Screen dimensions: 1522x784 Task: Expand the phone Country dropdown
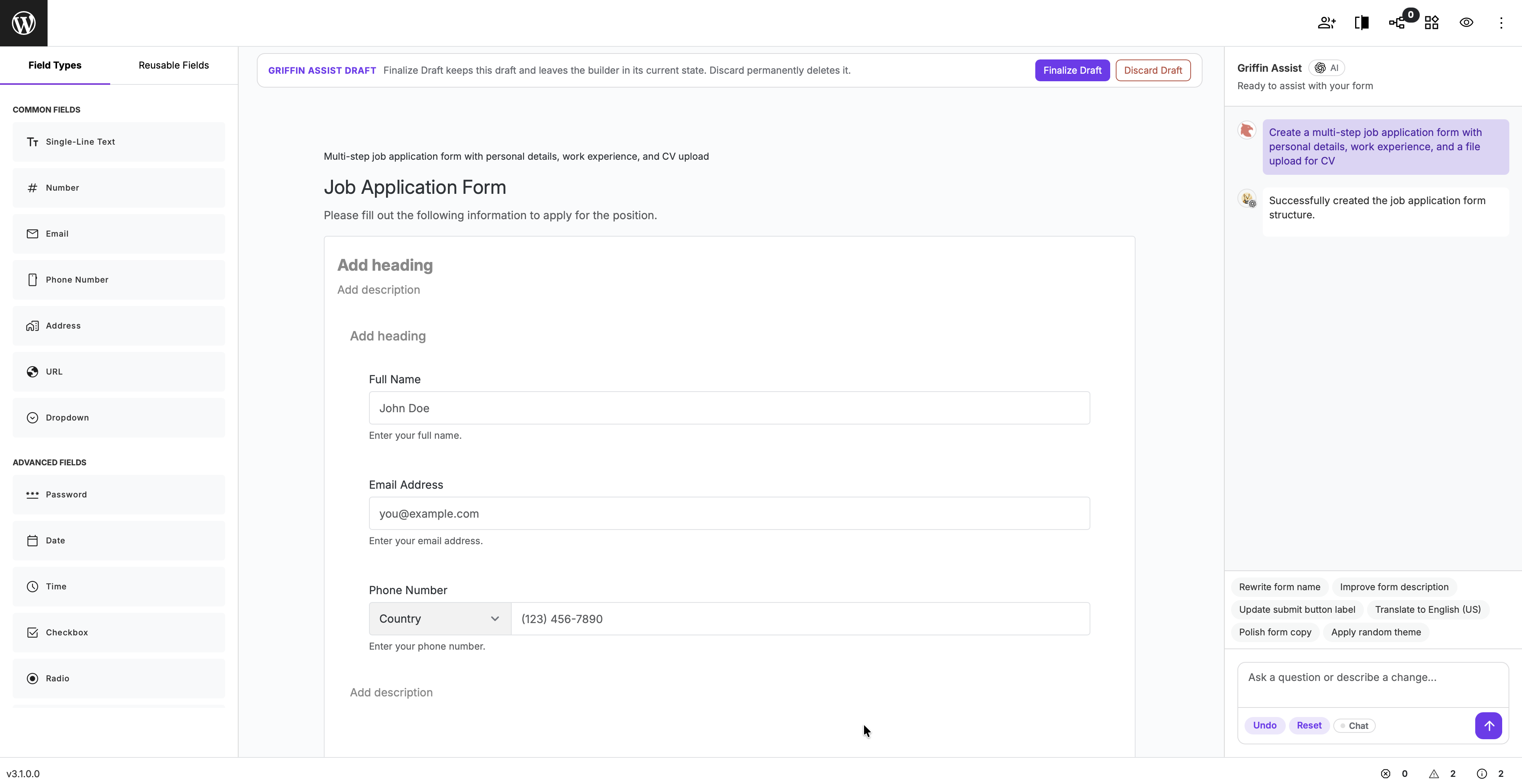coord(440,619)
